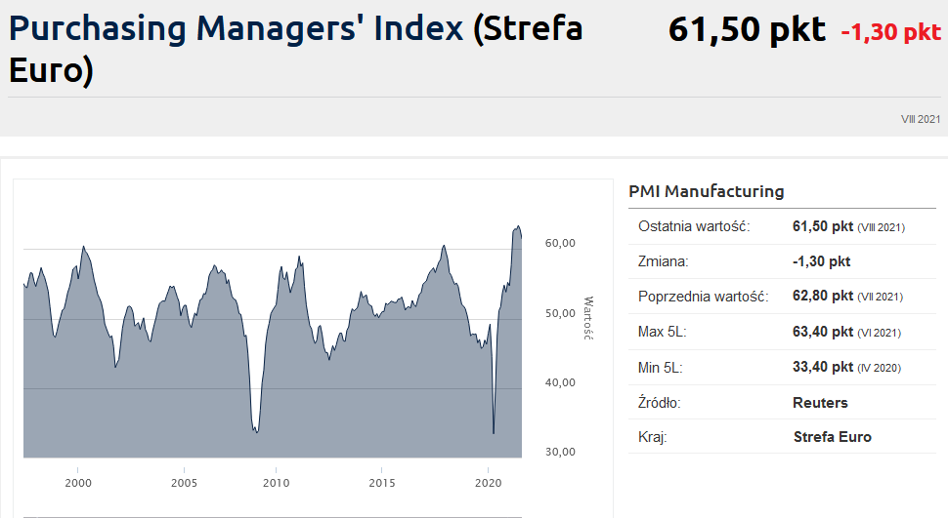Click the Poprzednia wartość 62,80 pkt value
The width and height of the screenshot is (948, 518).
pos(822,296)
